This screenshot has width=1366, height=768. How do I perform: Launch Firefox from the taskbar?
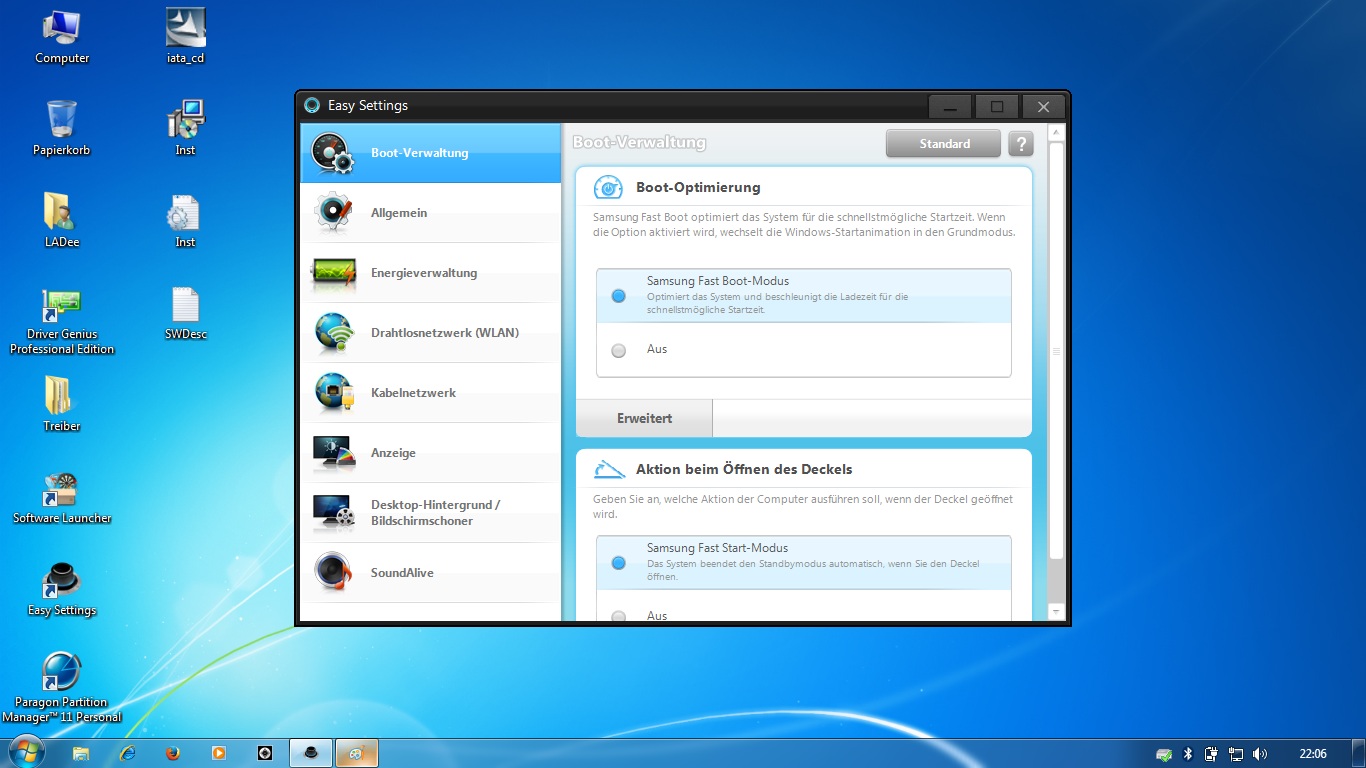[x=173, y=753]
